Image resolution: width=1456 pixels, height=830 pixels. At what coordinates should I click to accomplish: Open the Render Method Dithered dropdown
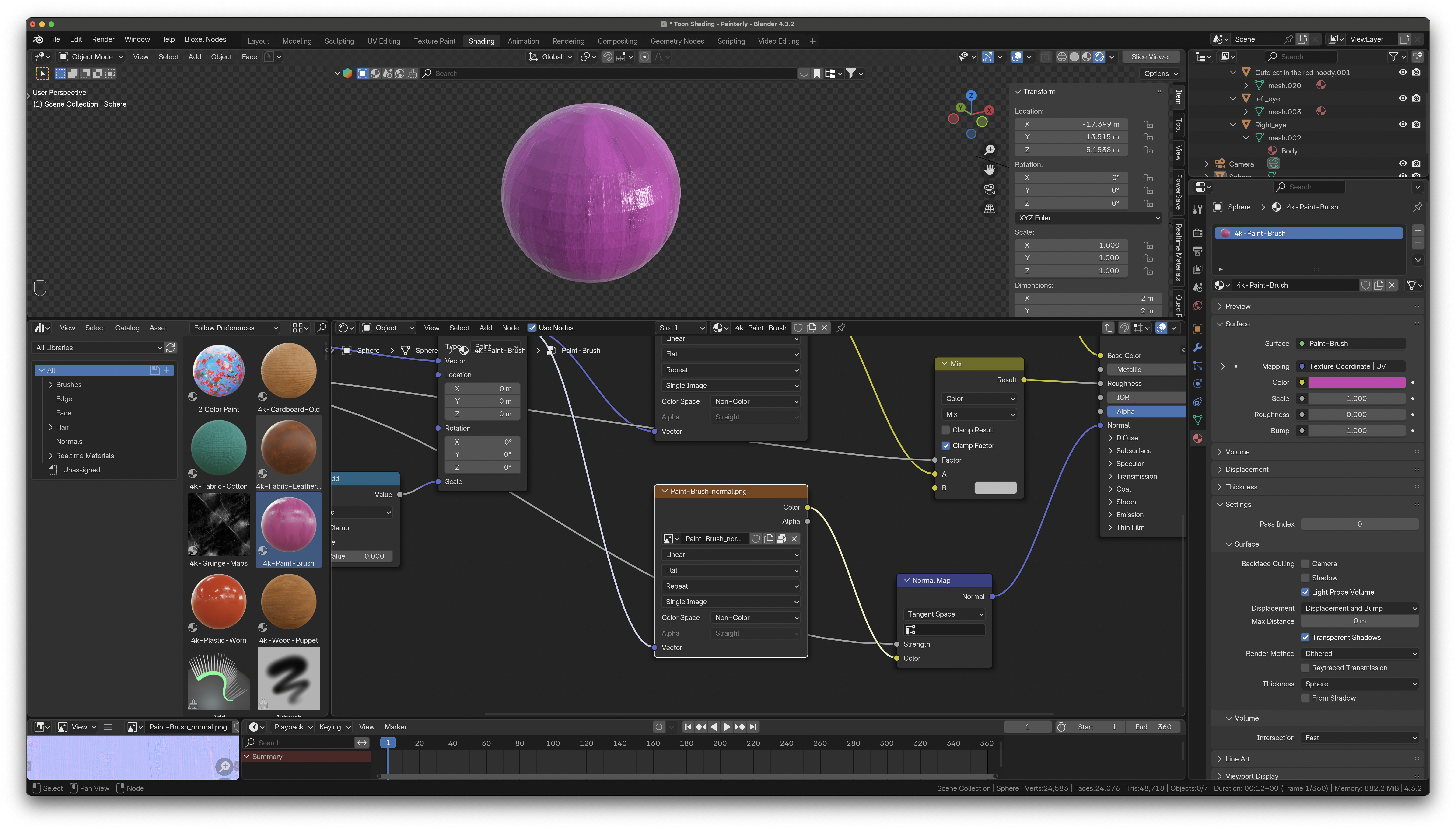click(1360, 654)
